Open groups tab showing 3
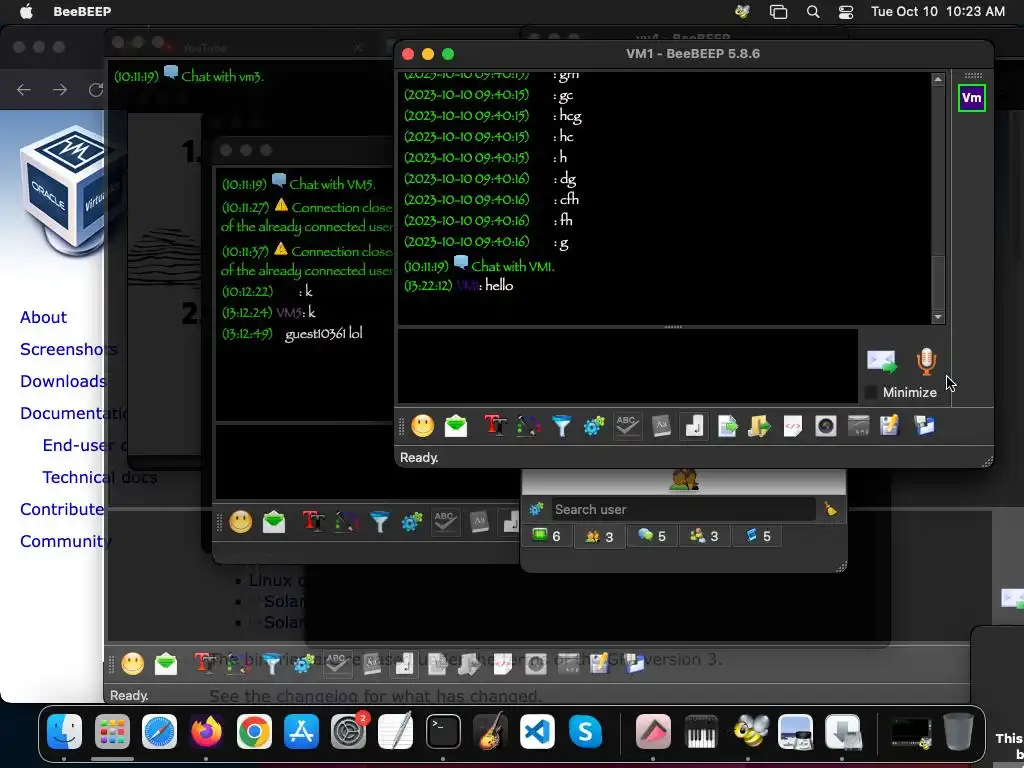This screenshot has width=1024, height=768. point(703,536)
